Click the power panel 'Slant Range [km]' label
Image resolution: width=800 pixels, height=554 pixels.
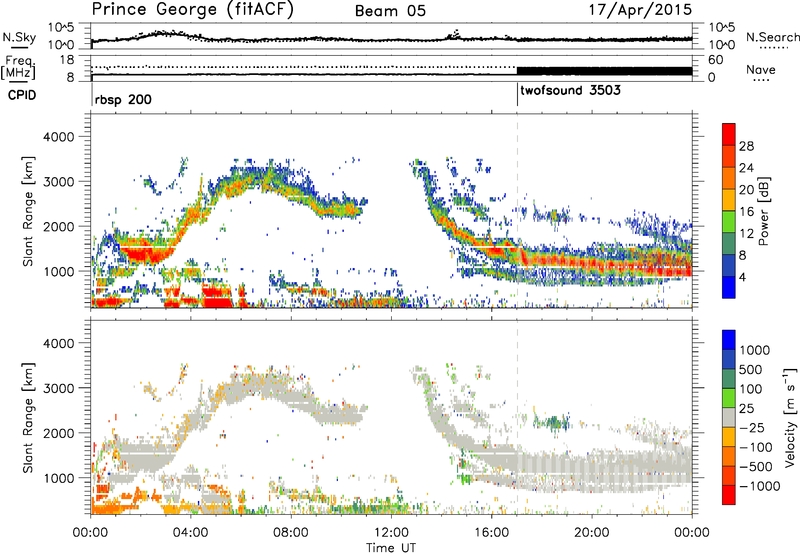click(28, 212)
